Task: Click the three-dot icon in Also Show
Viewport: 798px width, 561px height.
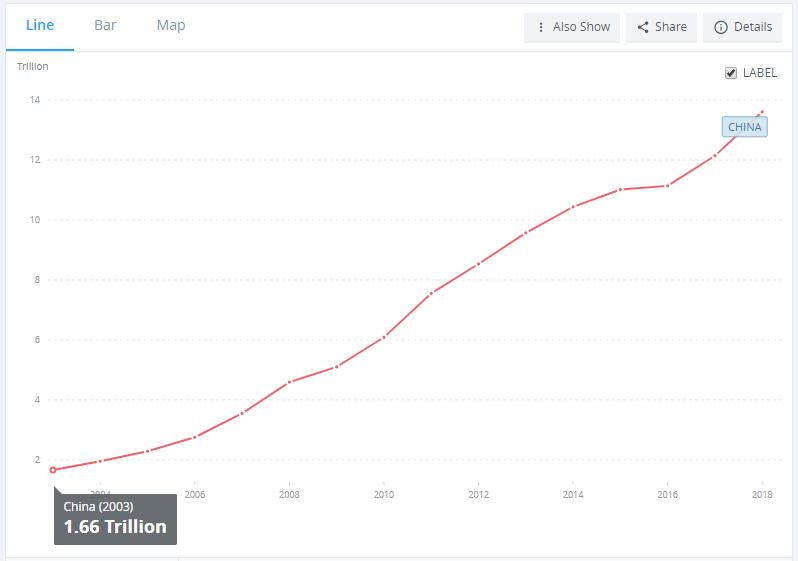Action: pos(541,27)
